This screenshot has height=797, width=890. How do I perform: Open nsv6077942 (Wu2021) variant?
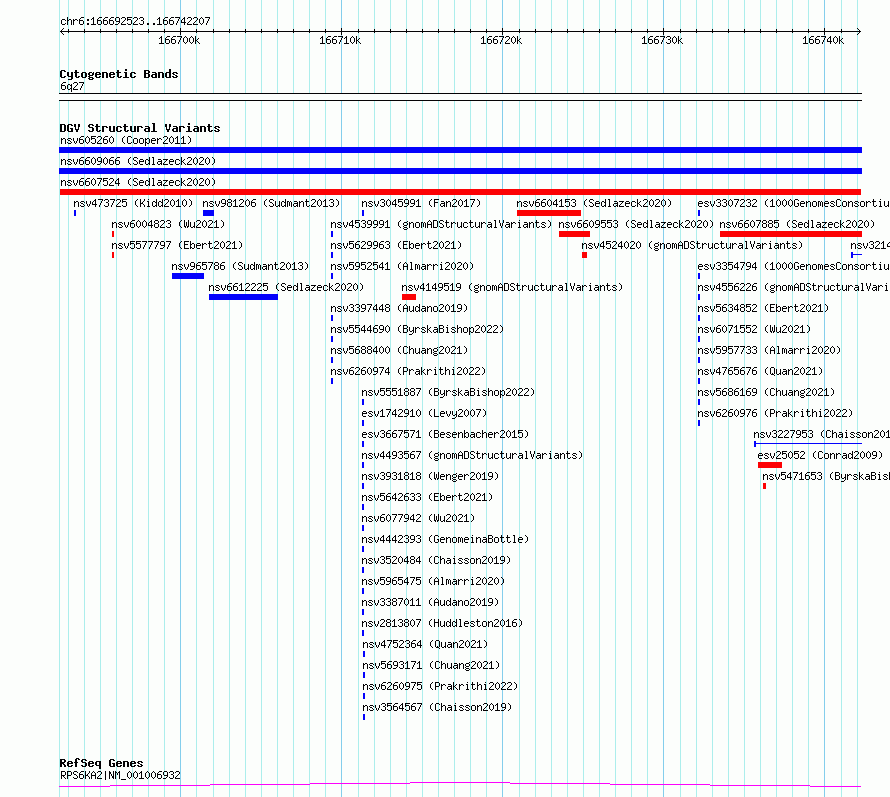tap(418, 518)
